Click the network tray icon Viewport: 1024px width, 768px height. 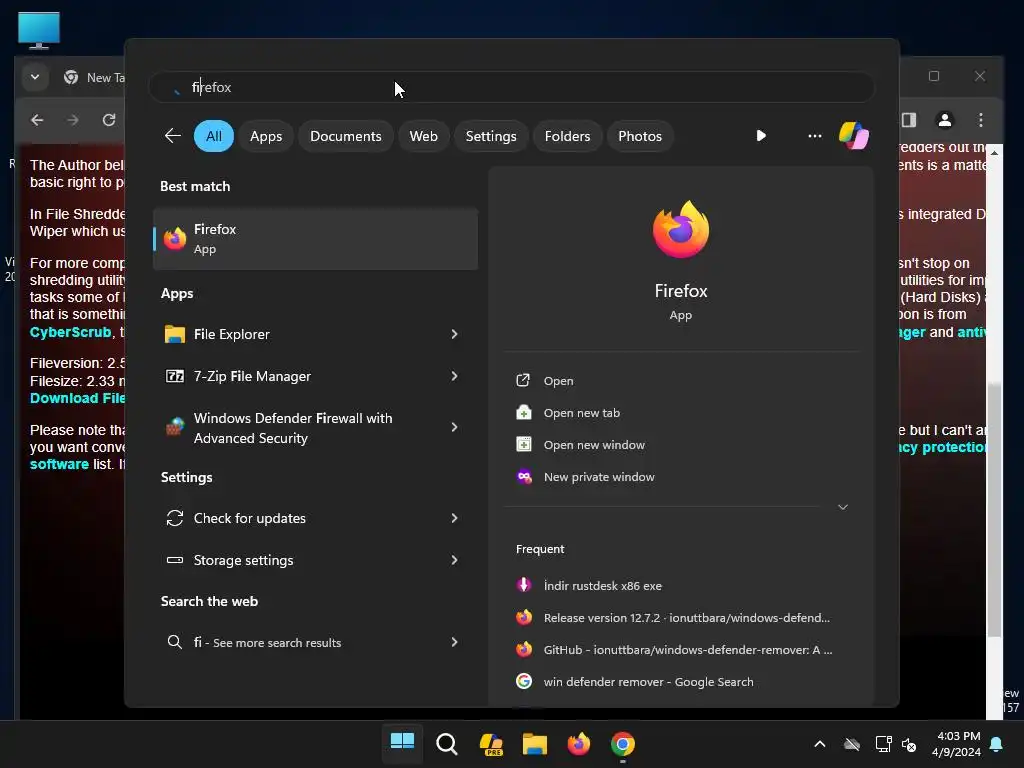(x=883, y=744)
